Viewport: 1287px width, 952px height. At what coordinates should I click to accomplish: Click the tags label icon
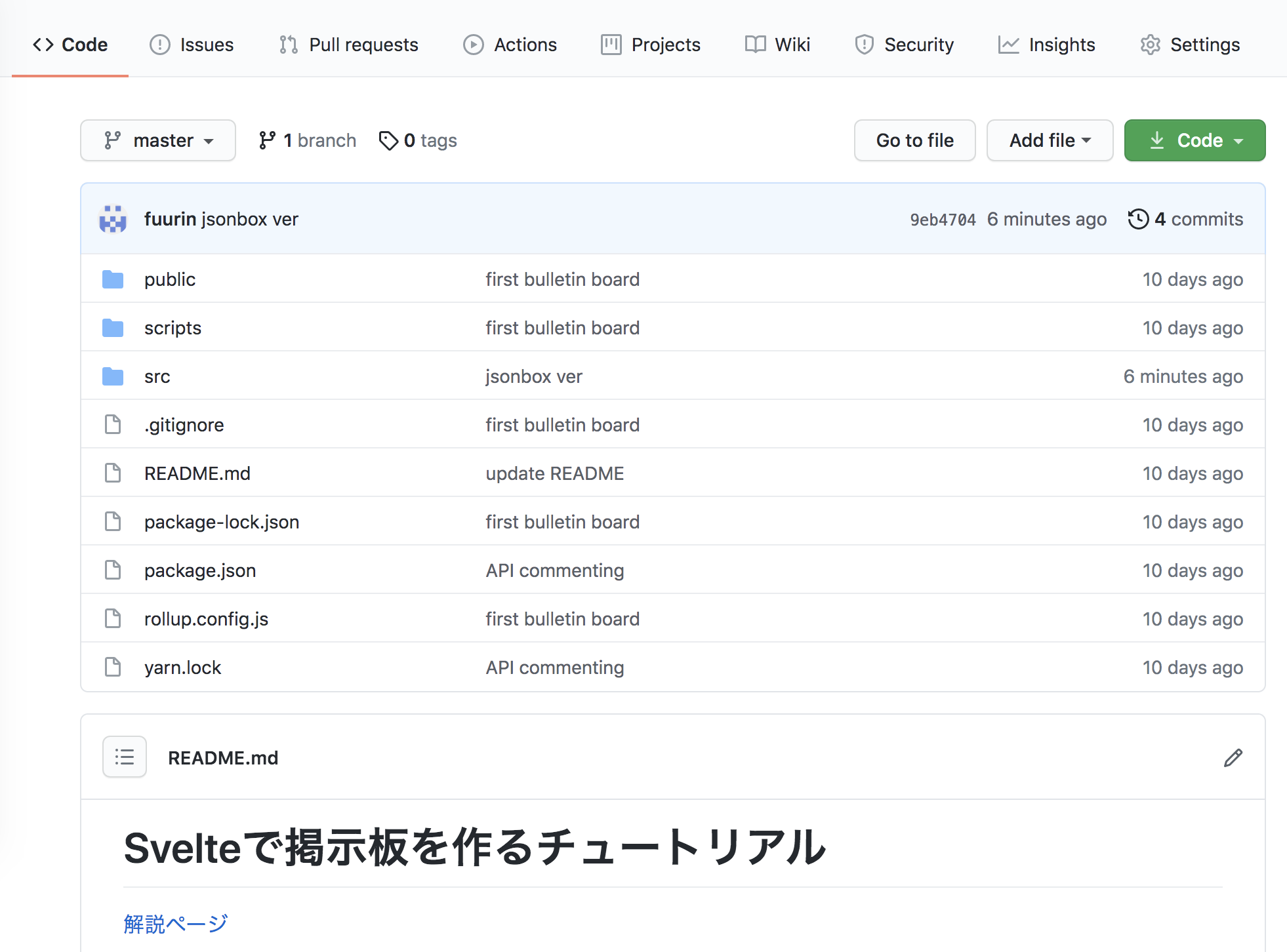[388, 140]
